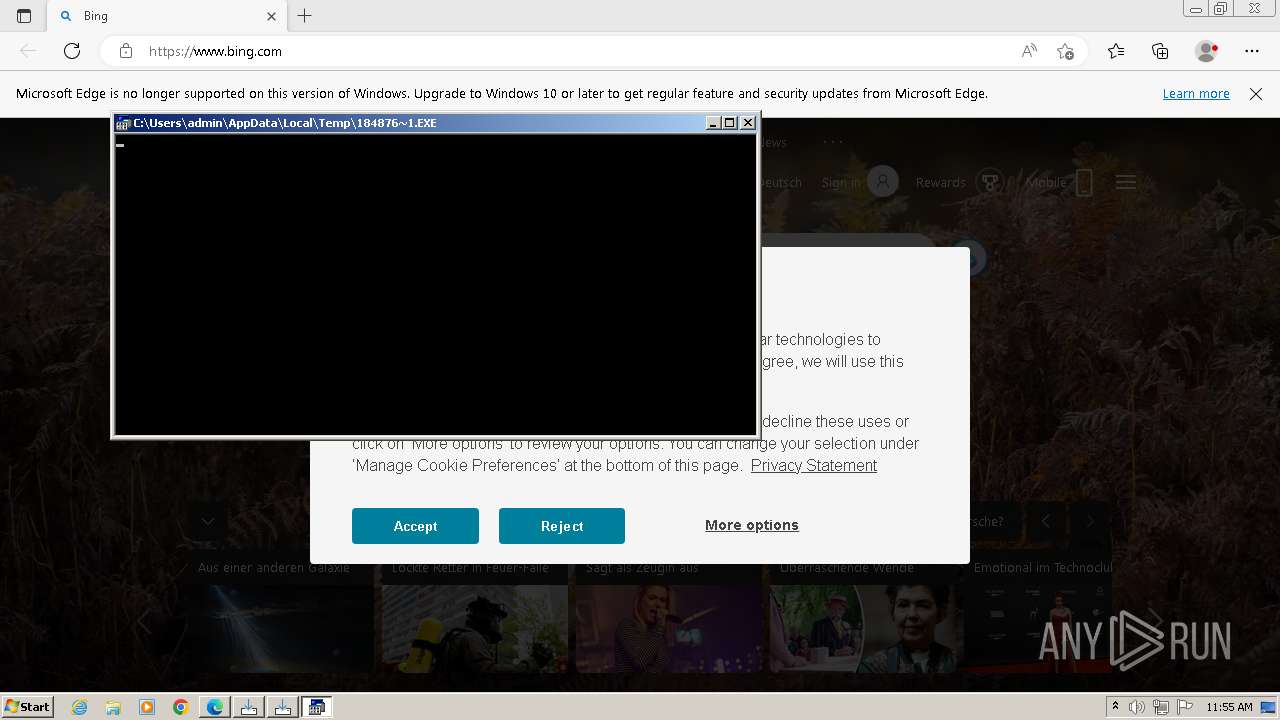Screen dimensions: 1280x720
Task: Open Edge Settings and more menu
Action: click(1252, 51)
